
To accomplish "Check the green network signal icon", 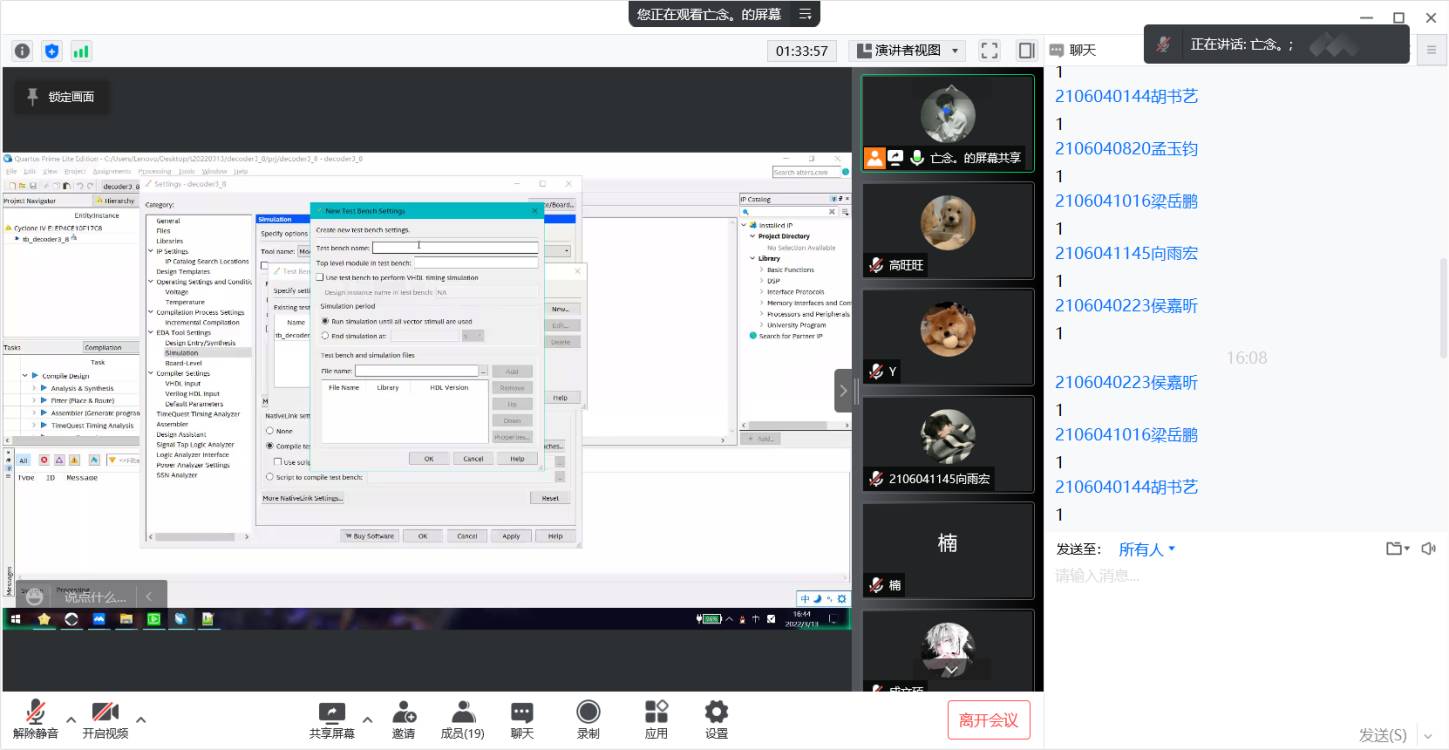I will point(81,51).
